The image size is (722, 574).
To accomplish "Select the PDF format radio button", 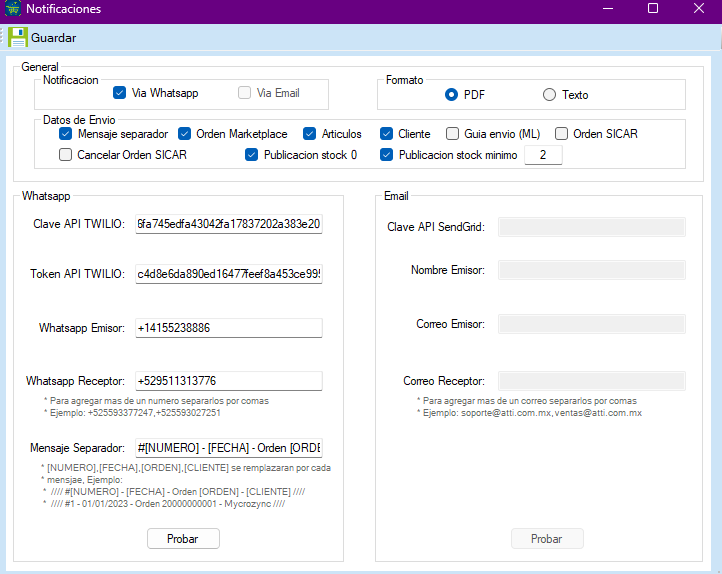I will tap(452, 95).
